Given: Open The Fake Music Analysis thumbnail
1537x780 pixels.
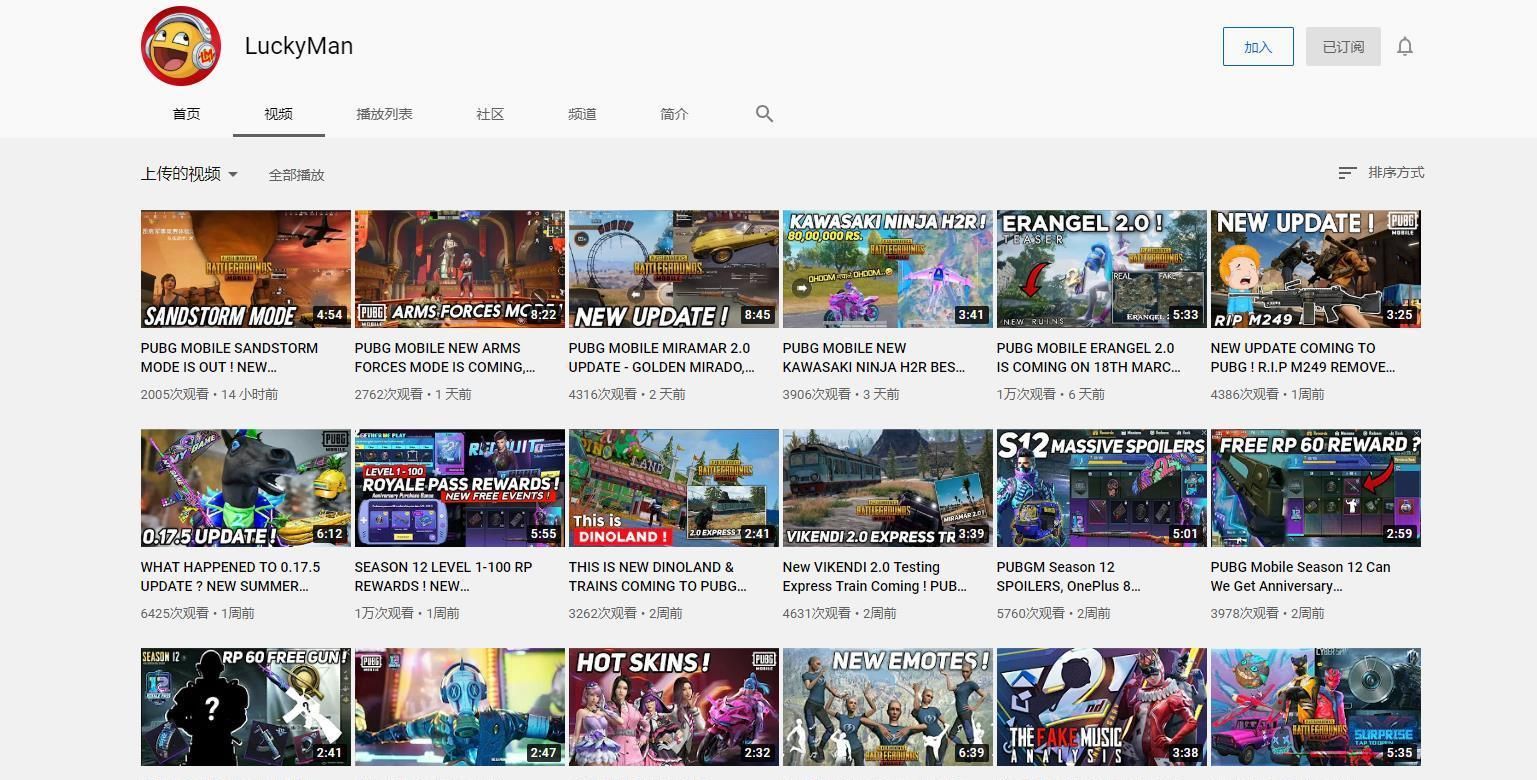Looking at the screenshot, I should (x=1102, y=707).
